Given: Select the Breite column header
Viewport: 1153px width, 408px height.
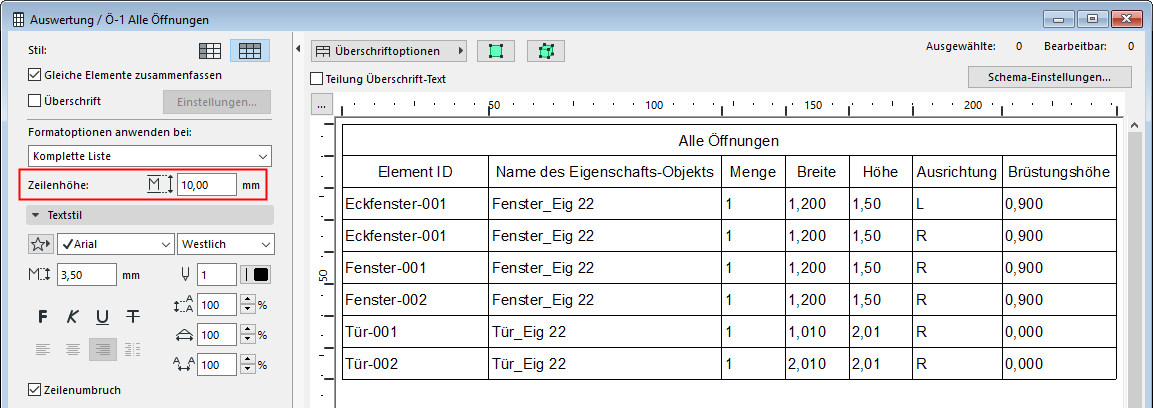Looking at the screenshot, I should tap(817, 172).
